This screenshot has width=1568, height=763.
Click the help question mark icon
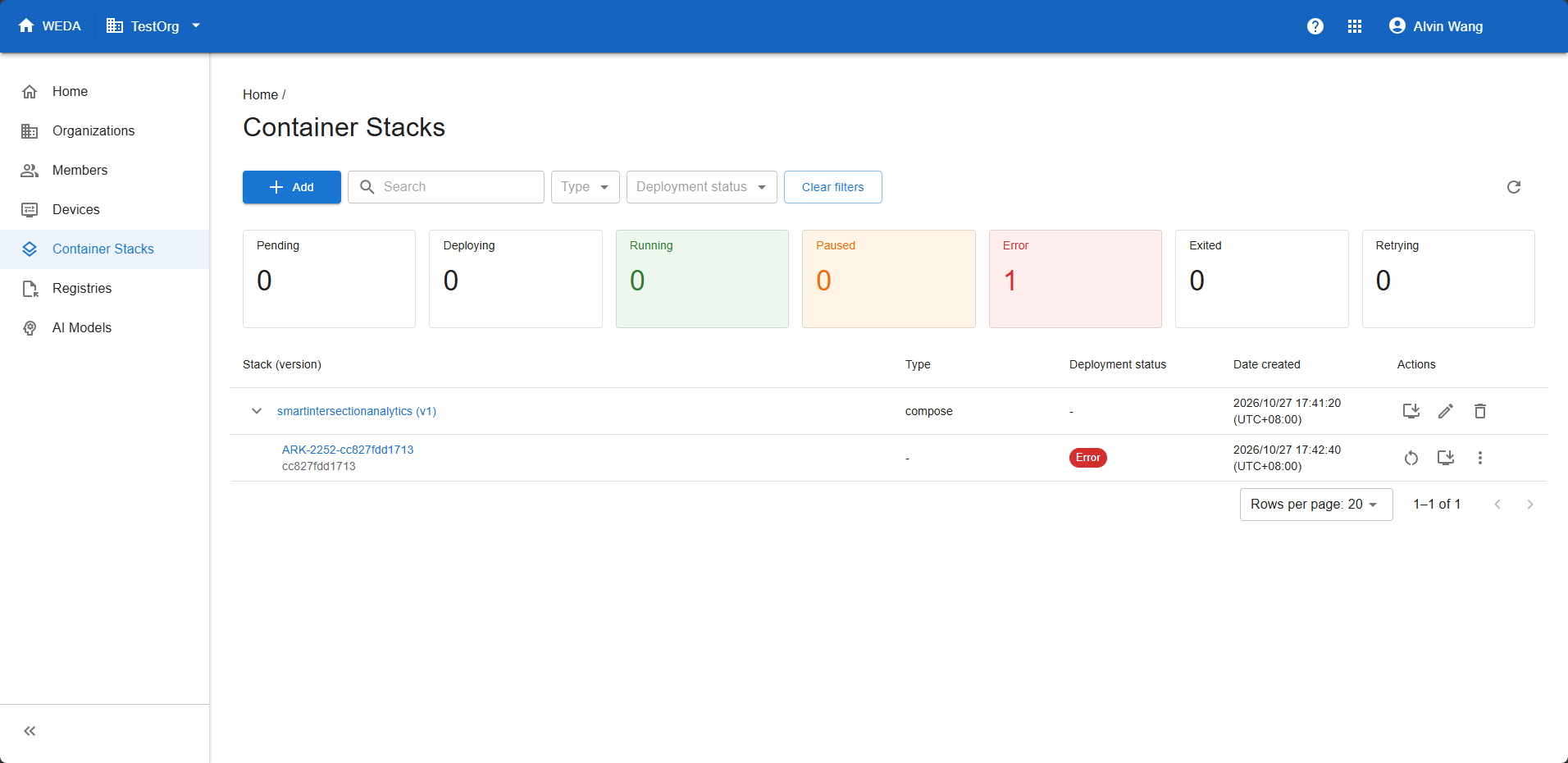coord(1315,26)
